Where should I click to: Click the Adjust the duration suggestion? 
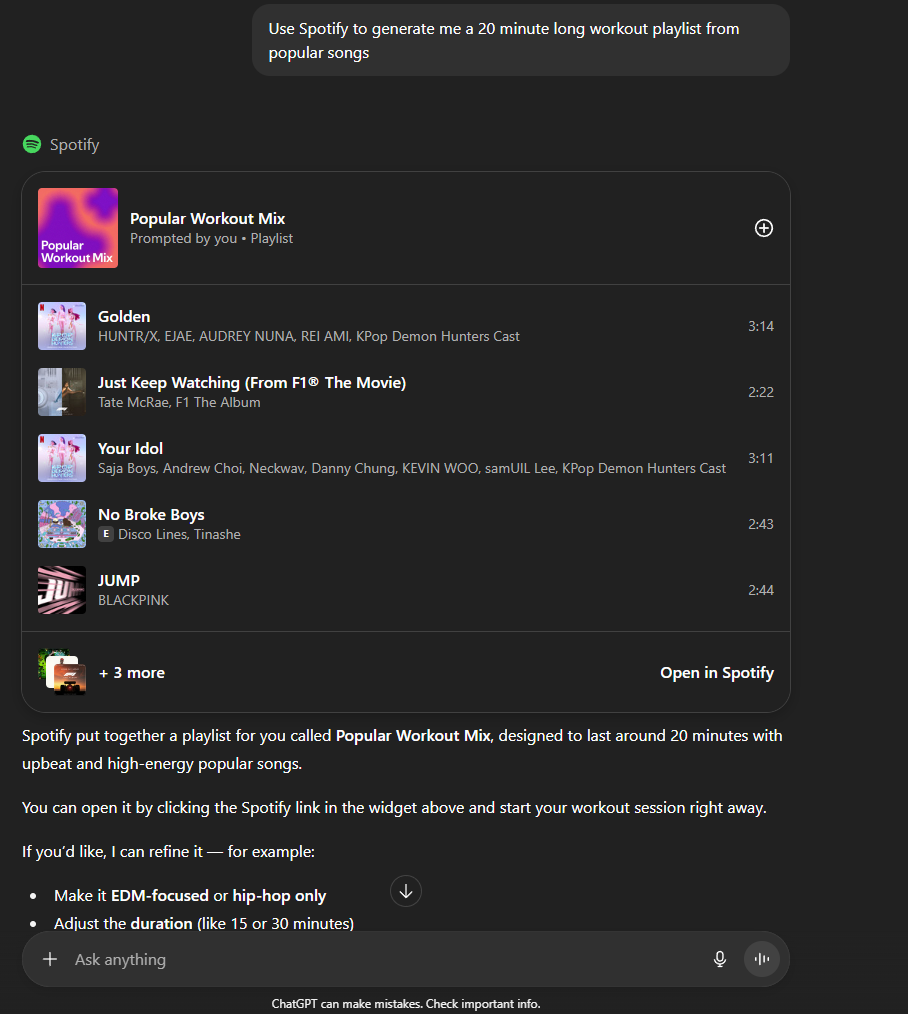204,923
